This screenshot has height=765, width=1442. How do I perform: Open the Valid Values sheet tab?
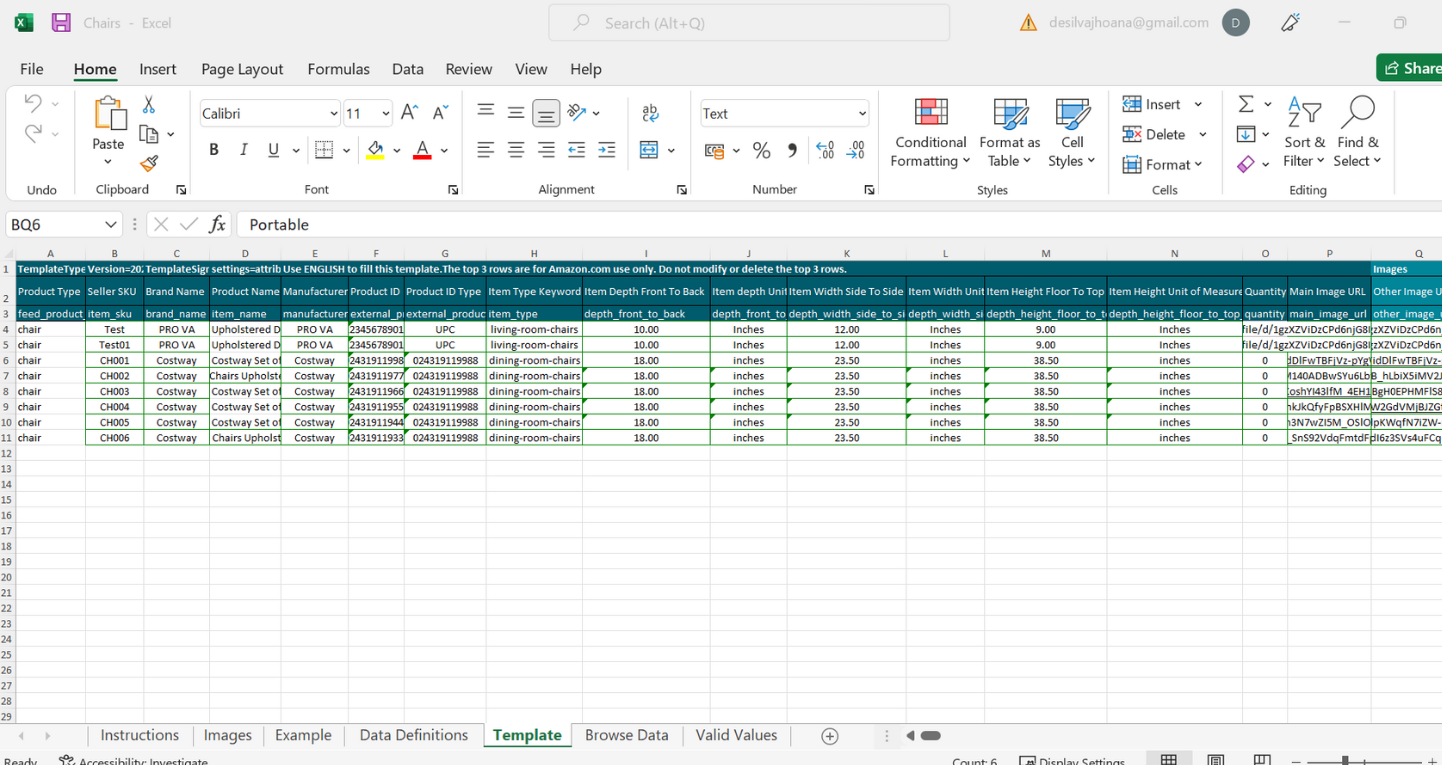736,735
